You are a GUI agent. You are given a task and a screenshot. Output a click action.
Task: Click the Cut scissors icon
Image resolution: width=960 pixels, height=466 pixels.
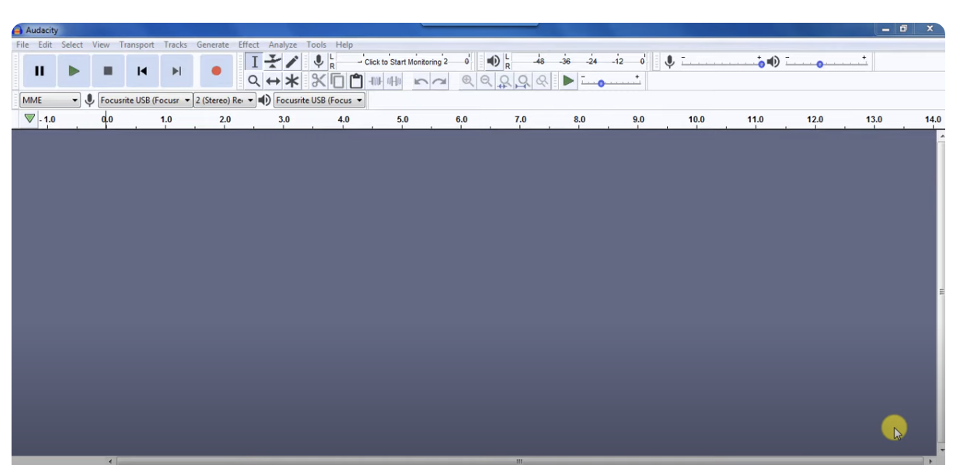[318, 81]
